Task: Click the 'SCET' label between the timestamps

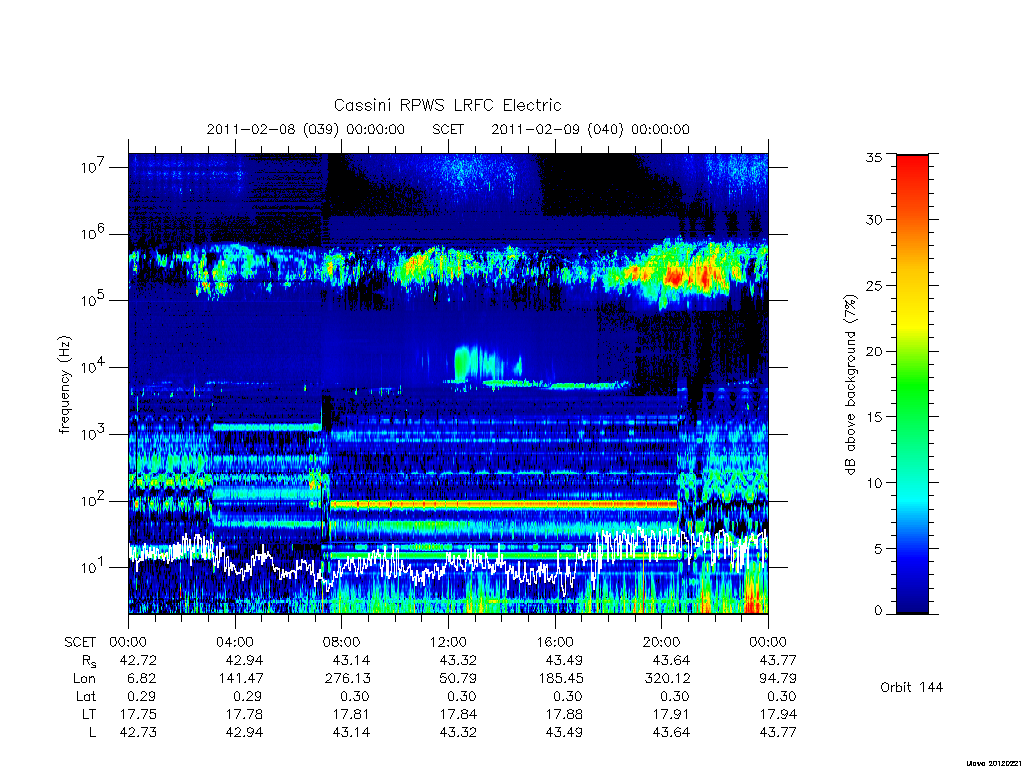Action: pos(448,129)
